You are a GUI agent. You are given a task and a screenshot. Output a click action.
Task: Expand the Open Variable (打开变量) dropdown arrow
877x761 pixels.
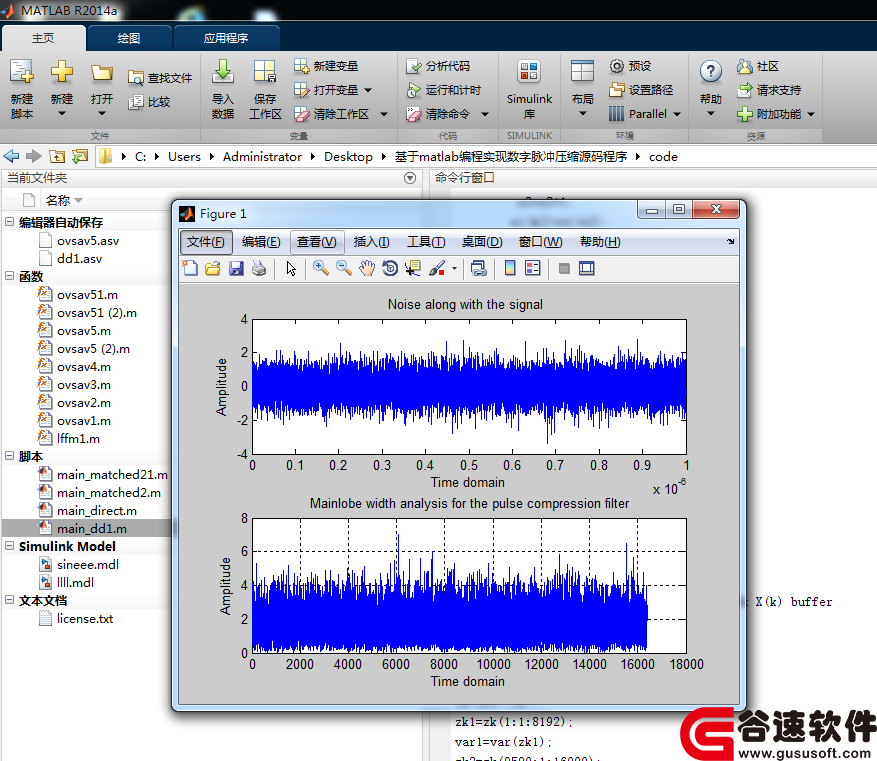[x=368, y=90]
